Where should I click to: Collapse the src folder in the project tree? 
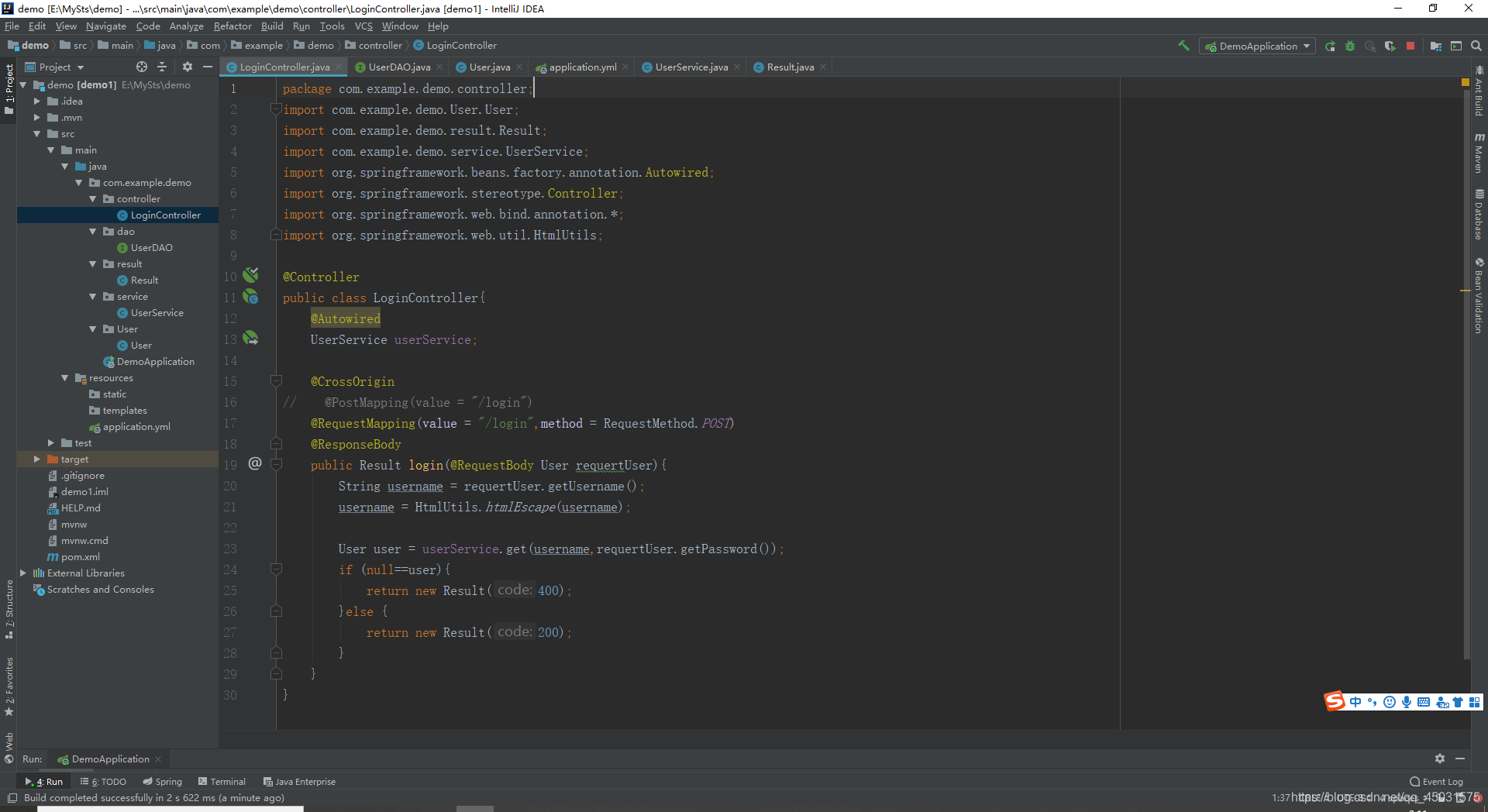pos(36,133)
